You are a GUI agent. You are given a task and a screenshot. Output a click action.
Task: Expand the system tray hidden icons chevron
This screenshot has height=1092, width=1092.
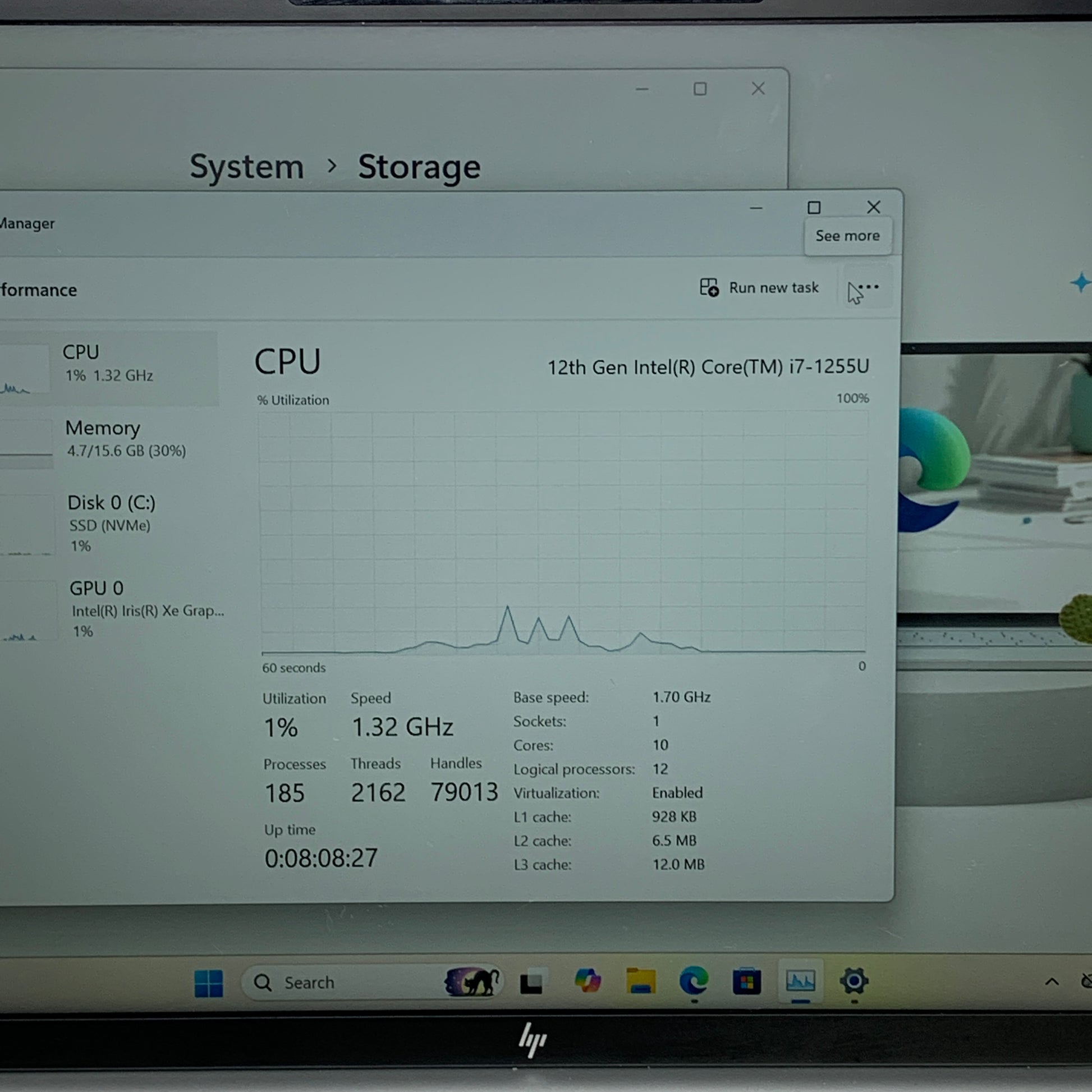click(1052, 982)
